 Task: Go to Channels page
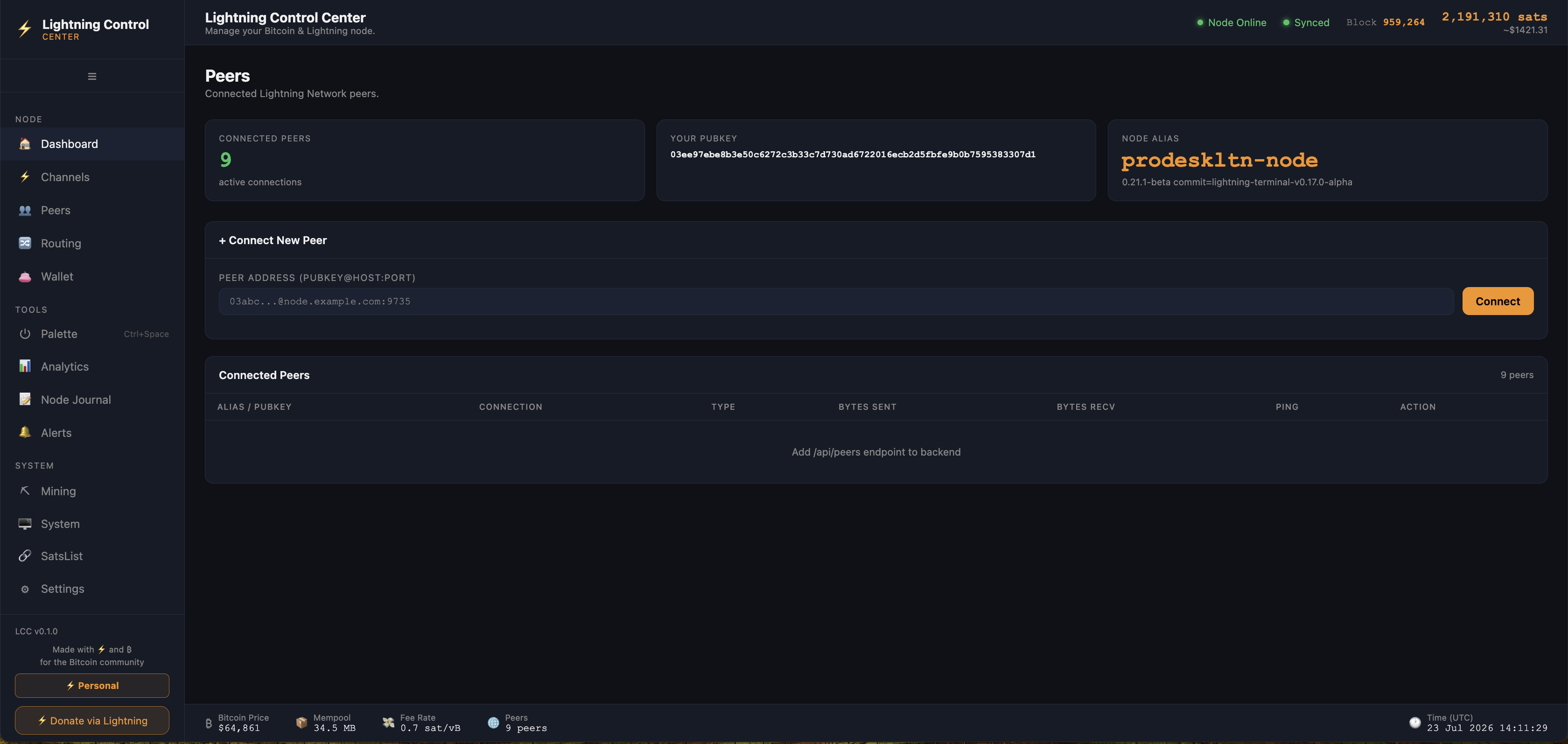coord(92,176)
